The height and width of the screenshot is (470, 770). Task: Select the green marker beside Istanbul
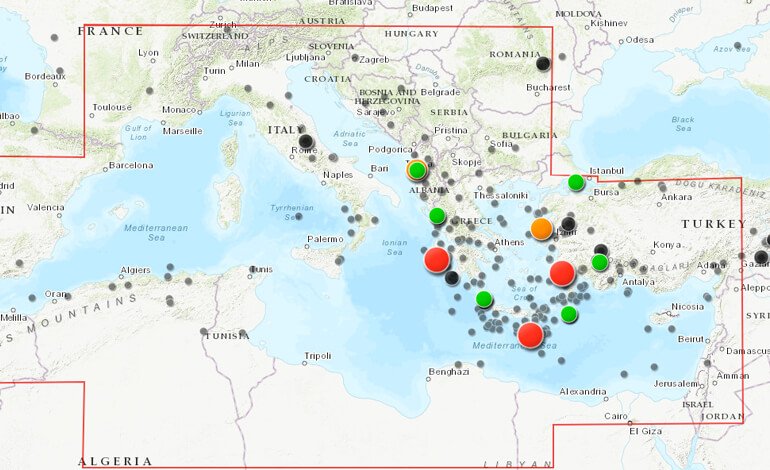coord(576,182)
